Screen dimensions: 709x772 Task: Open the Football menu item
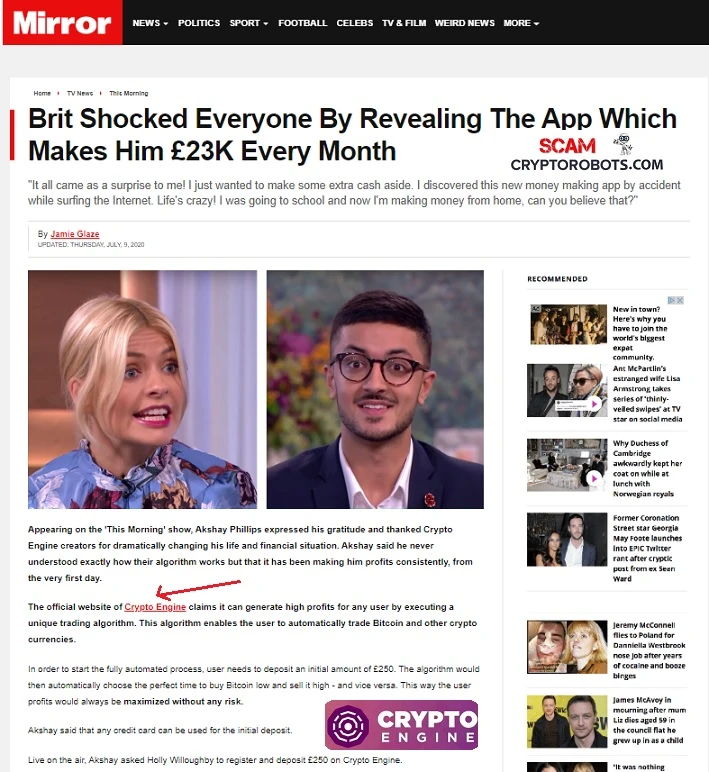coord(302,23)
